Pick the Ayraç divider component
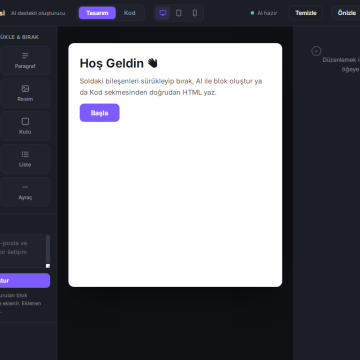360x360 pixels. click(25, 192)
